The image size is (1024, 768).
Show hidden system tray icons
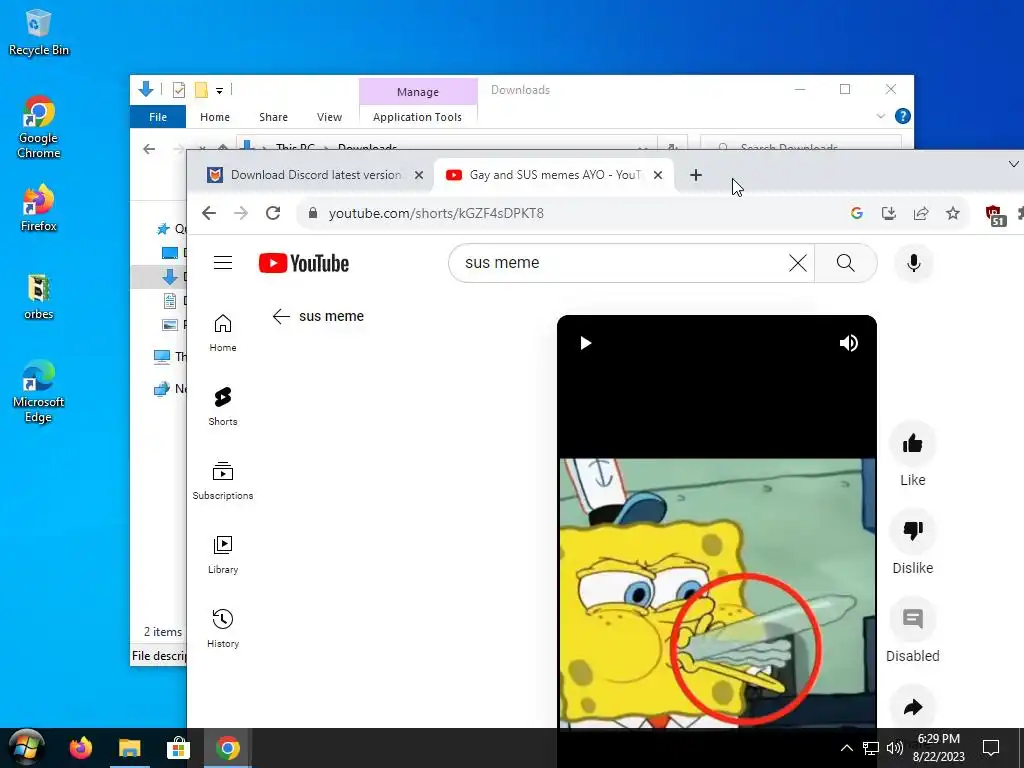point(846,748)
